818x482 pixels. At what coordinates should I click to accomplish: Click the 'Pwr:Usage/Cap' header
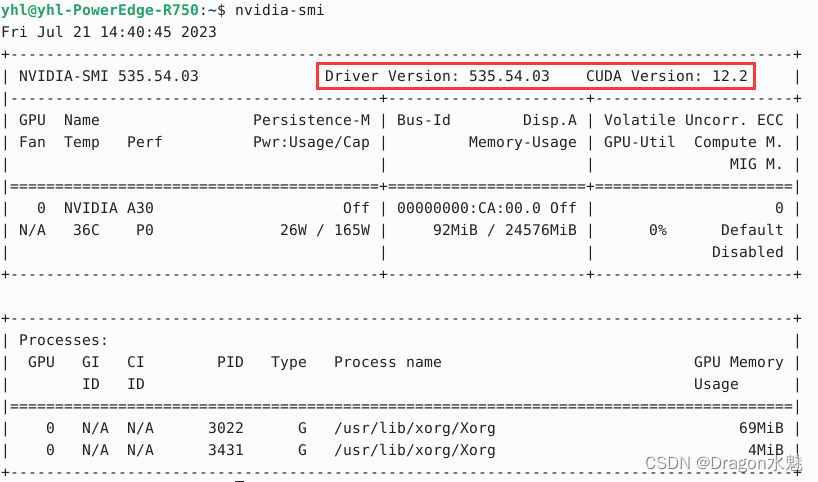click(311, 142)
